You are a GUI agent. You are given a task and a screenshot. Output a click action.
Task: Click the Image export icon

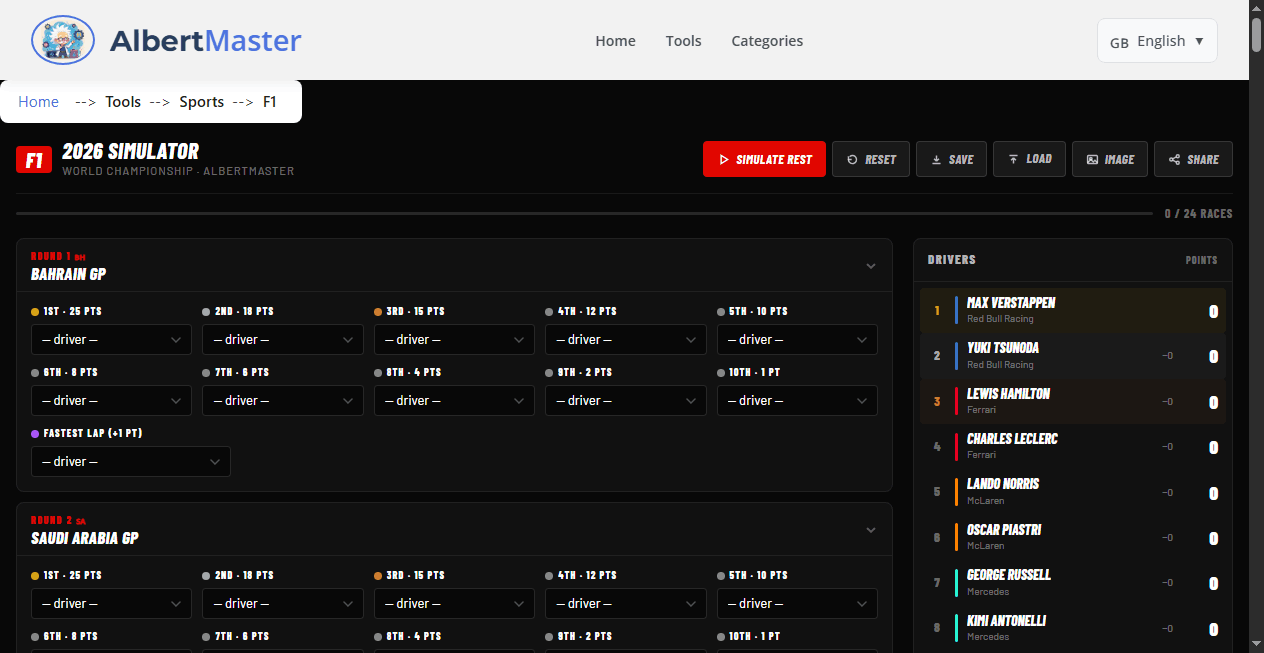[x=1090, y=159]
